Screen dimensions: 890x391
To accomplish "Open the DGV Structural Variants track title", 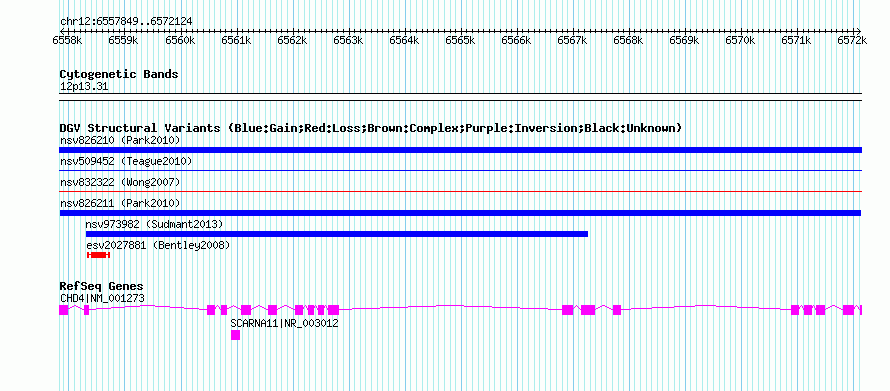I will pyautogui.click(x=371, y=128).
